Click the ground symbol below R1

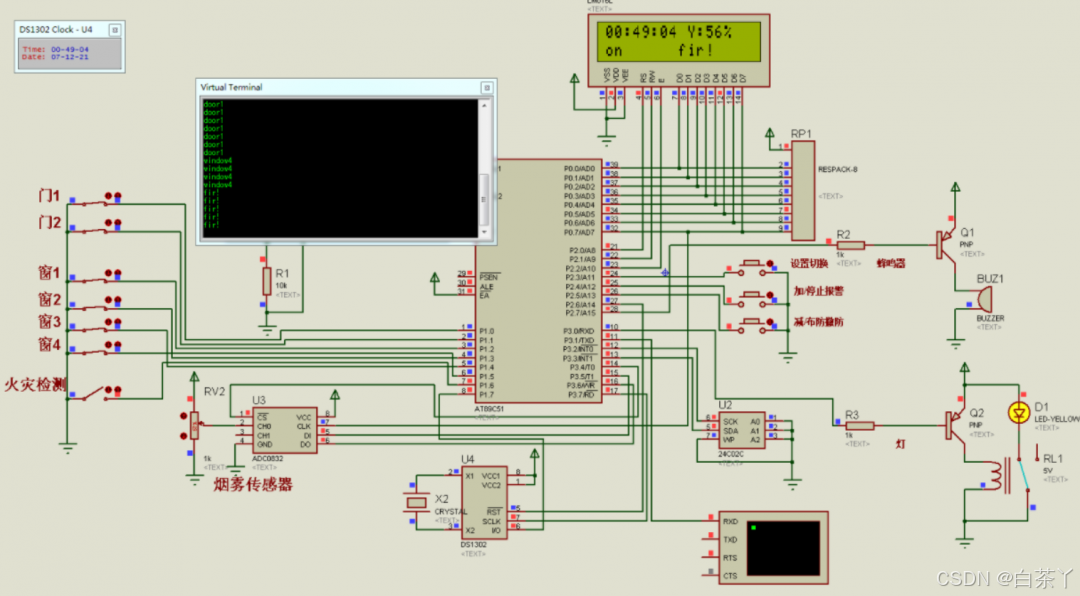click(x=267, y=329)
